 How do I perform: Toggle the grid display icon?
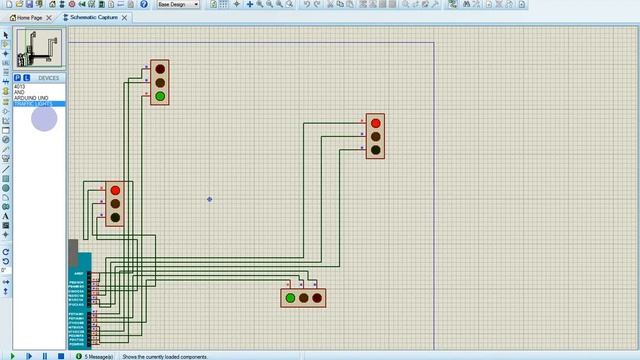coord(223,4)
